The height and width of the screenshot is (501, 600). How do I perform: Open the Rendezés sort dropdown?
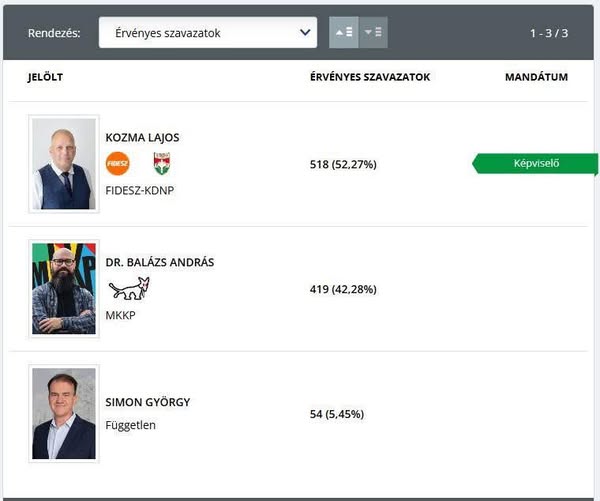[208, 33]
